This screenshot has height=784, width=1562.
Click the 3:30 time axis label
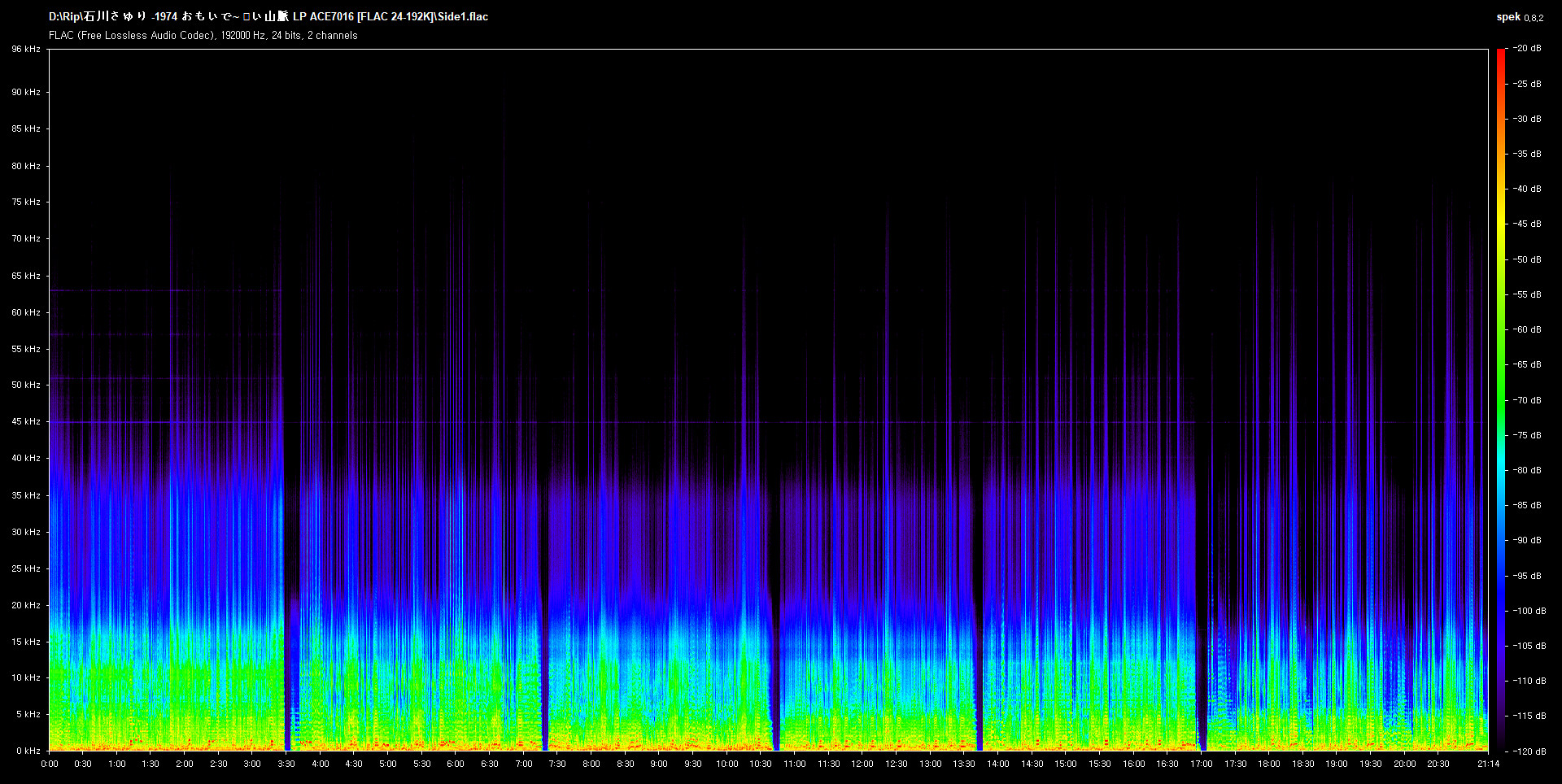[x=286, y=764]
